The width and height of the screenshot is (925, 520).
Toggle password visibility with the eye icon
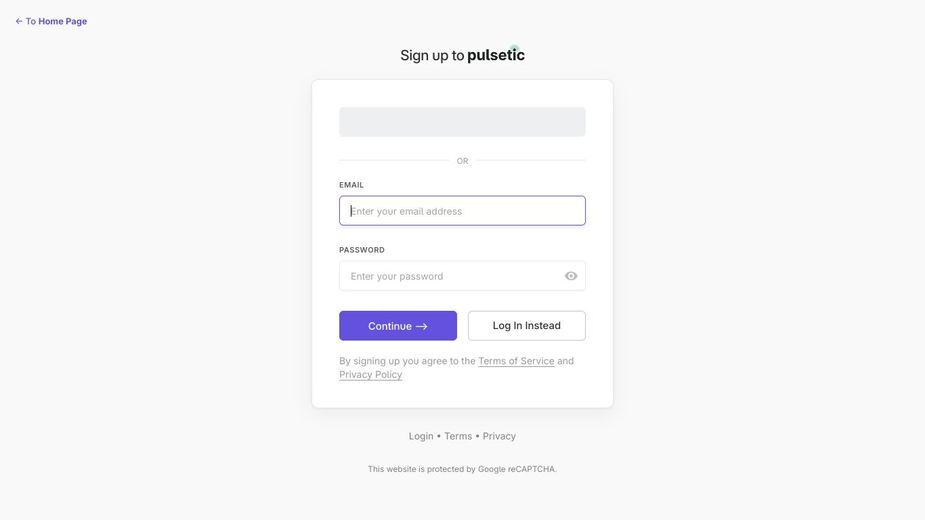click(570, 276)
